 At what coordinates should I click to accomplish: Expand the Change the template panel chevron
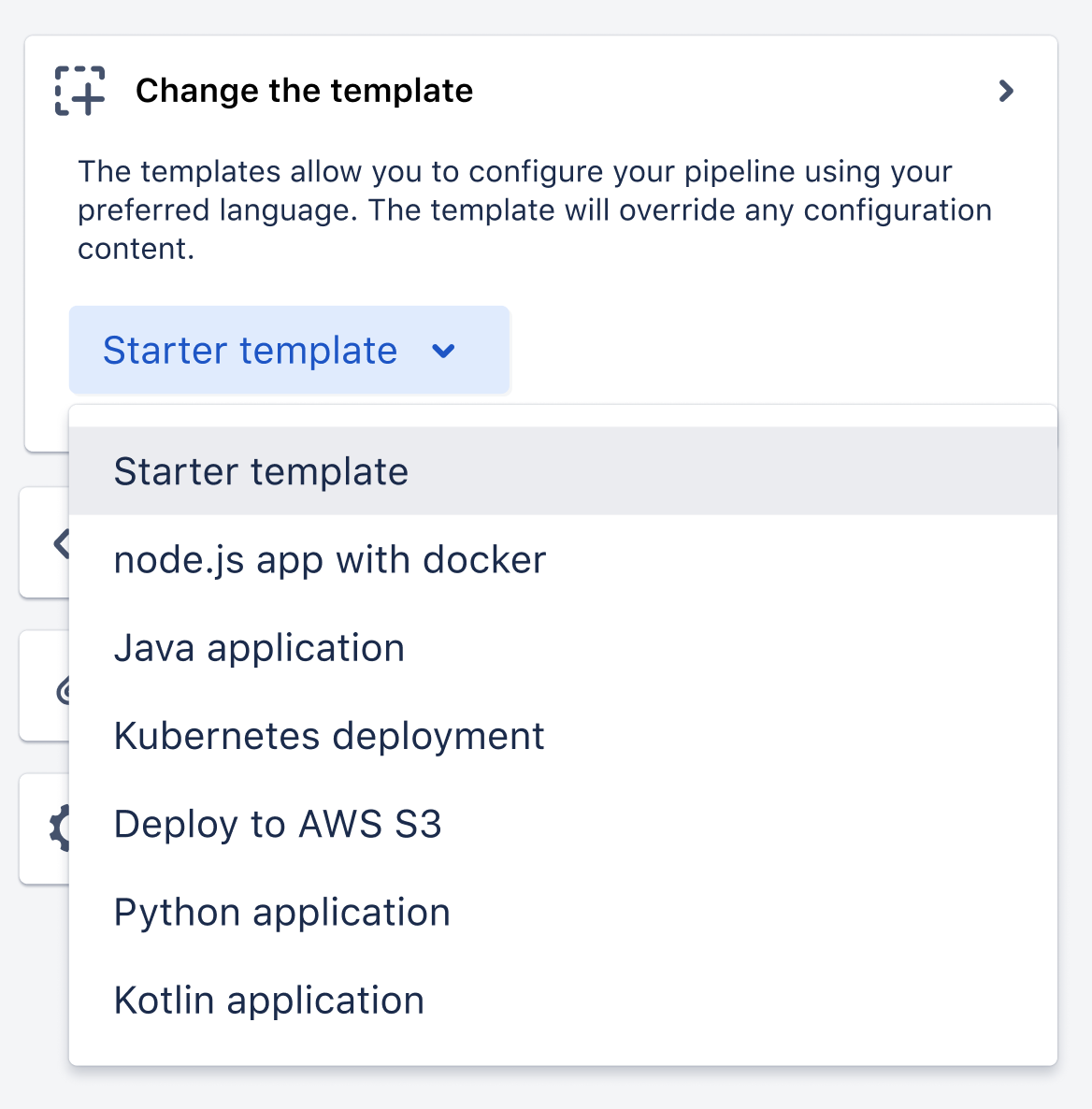coord(1006,91)
